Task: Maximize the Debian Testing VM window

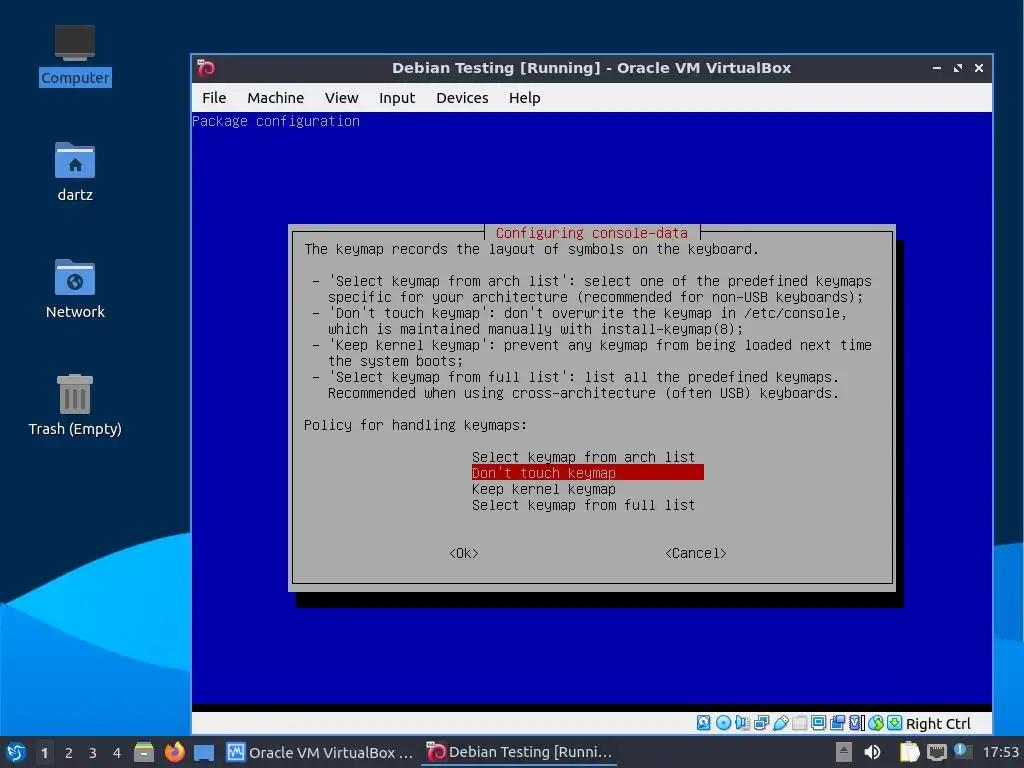Action: click(x=958, y=68)
